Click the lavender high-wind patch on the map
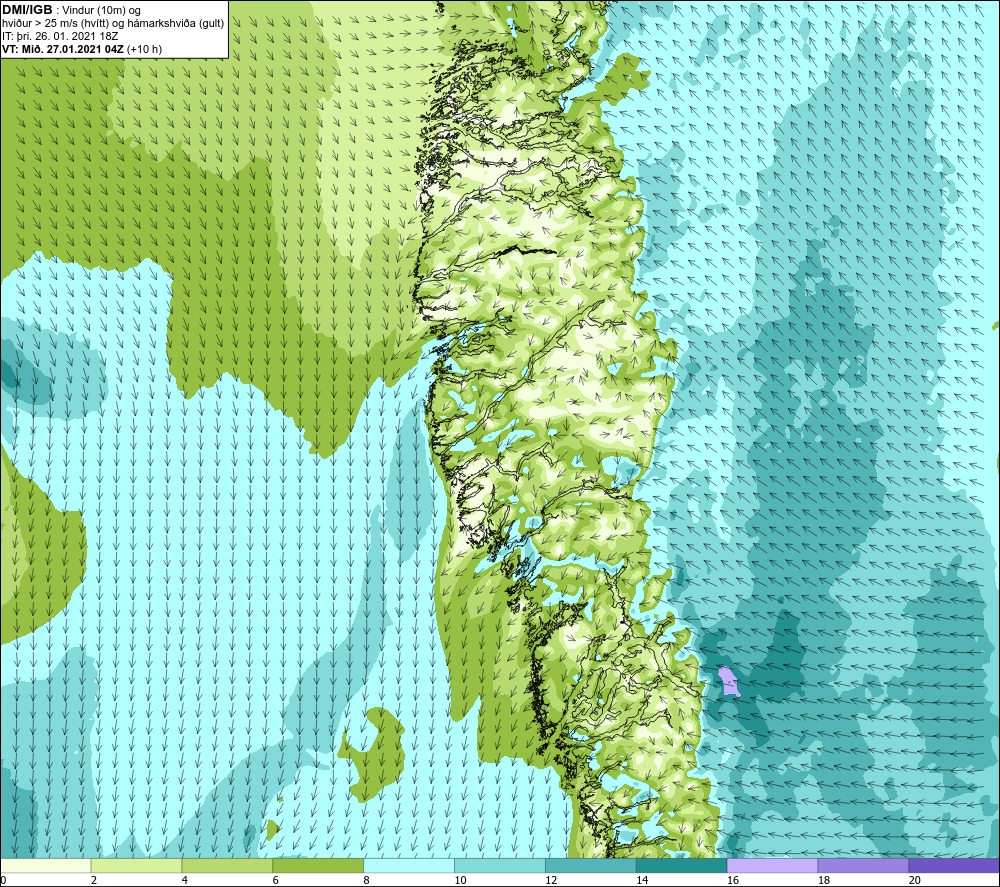This screenshot has width=1000, height=887. 728,681
